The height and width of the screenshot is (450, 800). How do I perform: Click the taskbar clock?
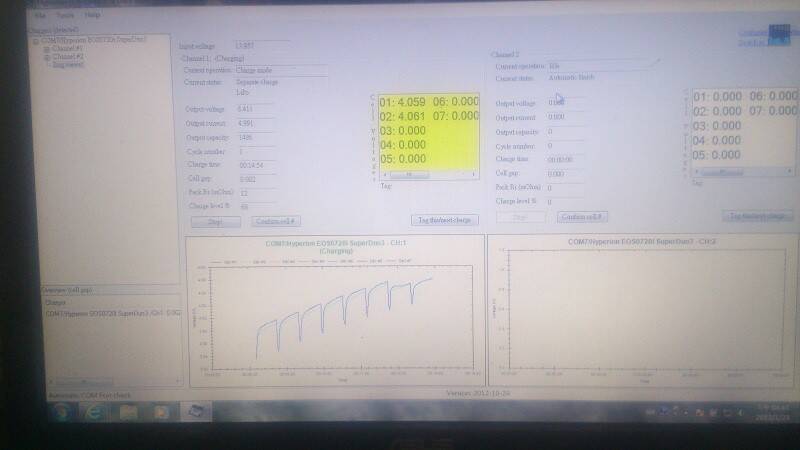[774, 412]
